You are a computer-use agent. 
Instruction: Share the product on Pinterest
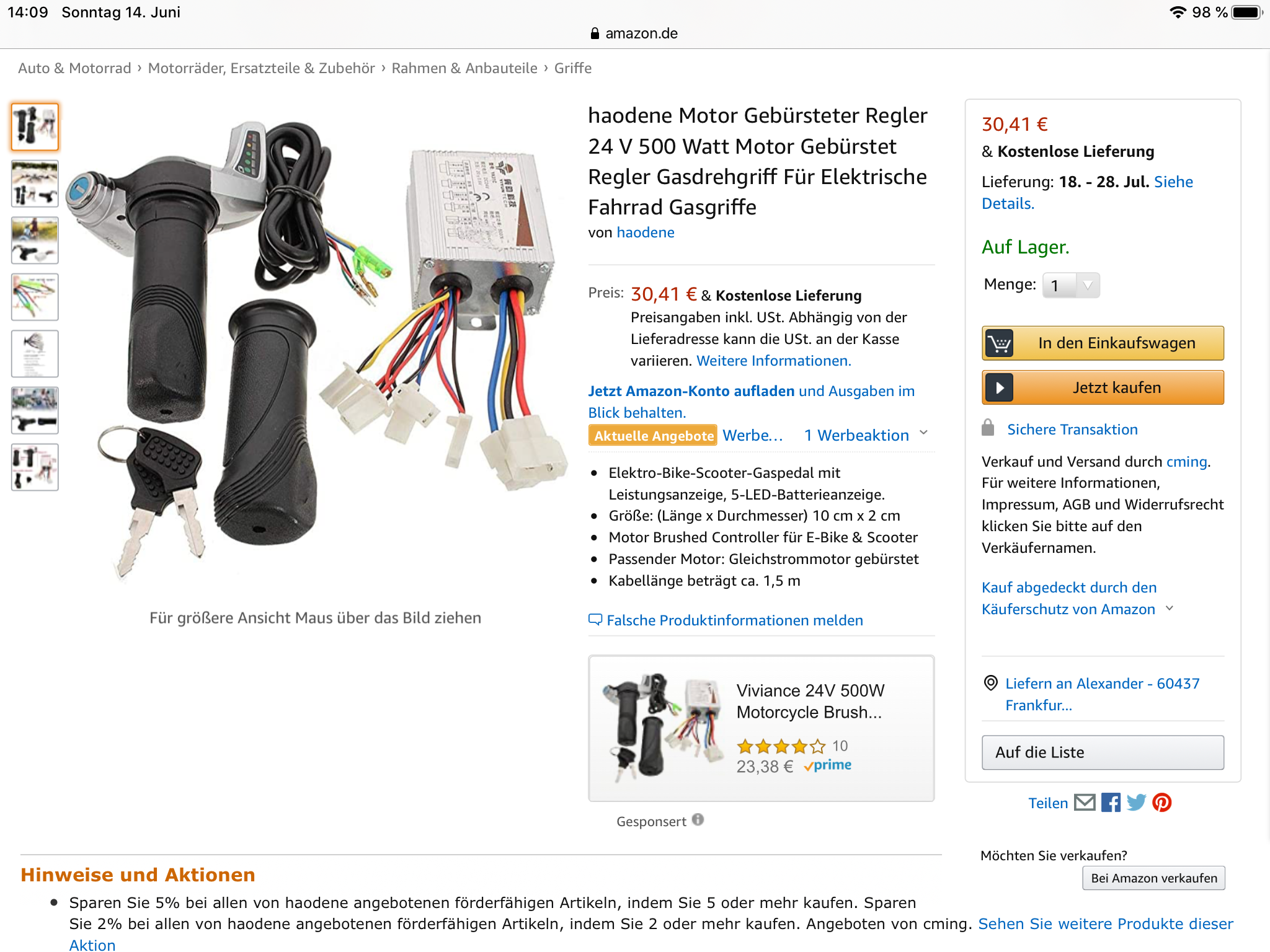tap(1161, 803)
